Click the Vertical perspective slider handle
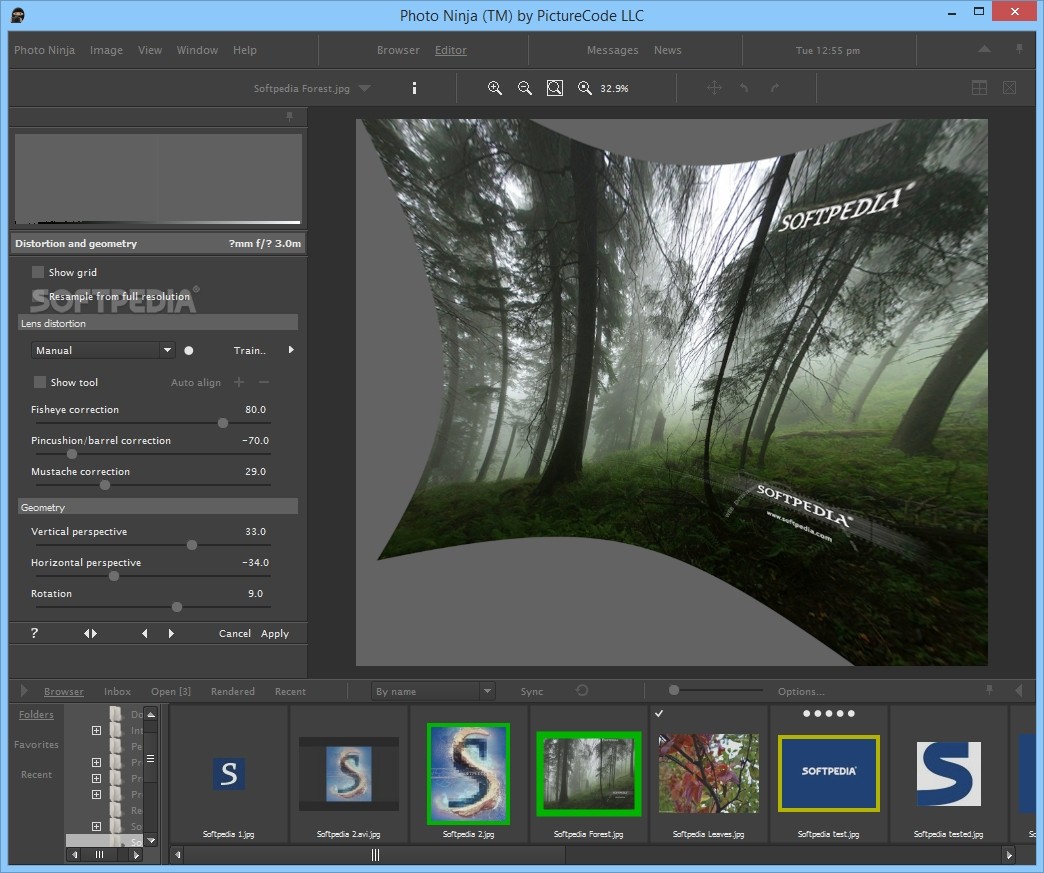Image resolution: width=1044 pixels, height=873 pixels. pos(192,545)
